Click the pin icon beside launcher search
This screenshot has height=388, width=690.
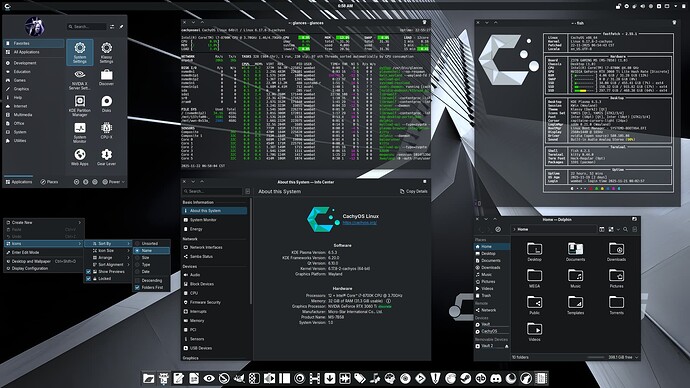point(121,27)
